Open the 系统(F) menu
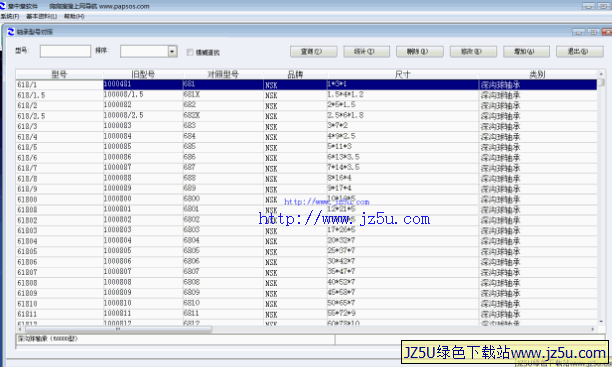Image resolution: width=612 pixels, height=367 pixels. coord(10,16)
